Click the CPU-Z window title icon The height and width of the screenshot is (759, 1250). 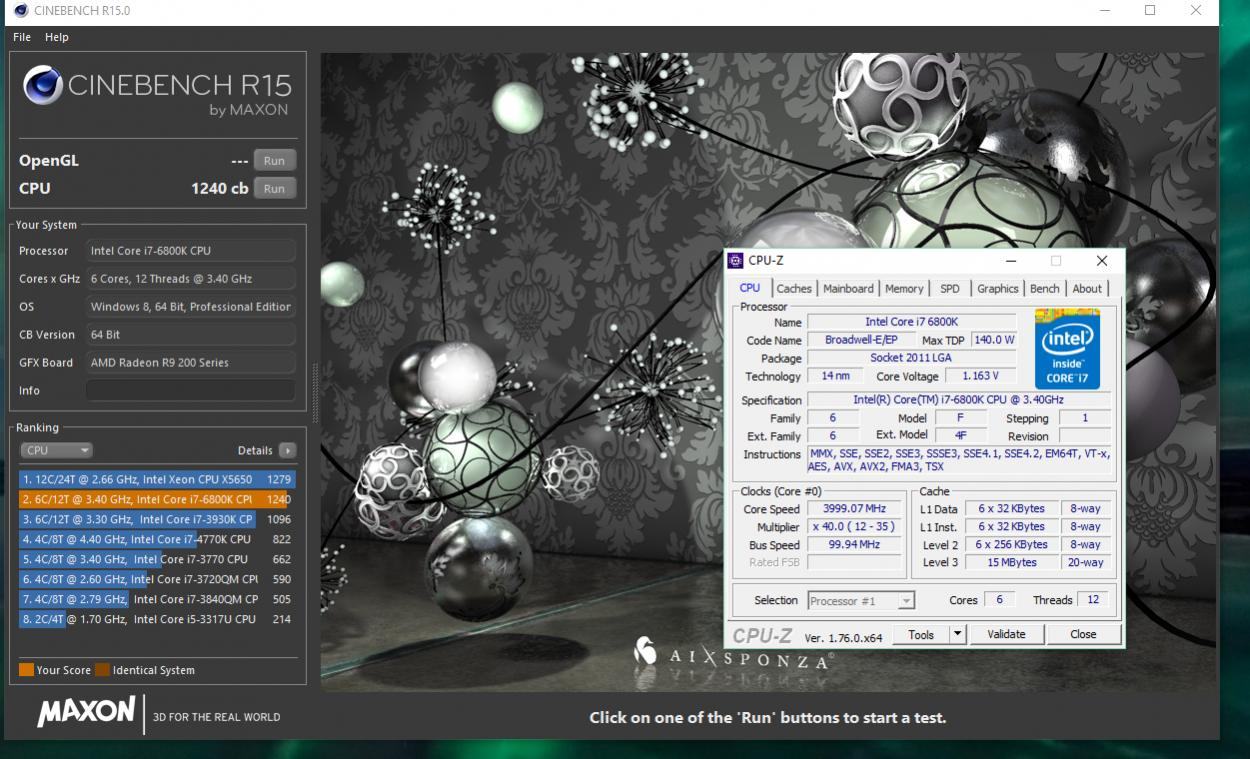736,261
